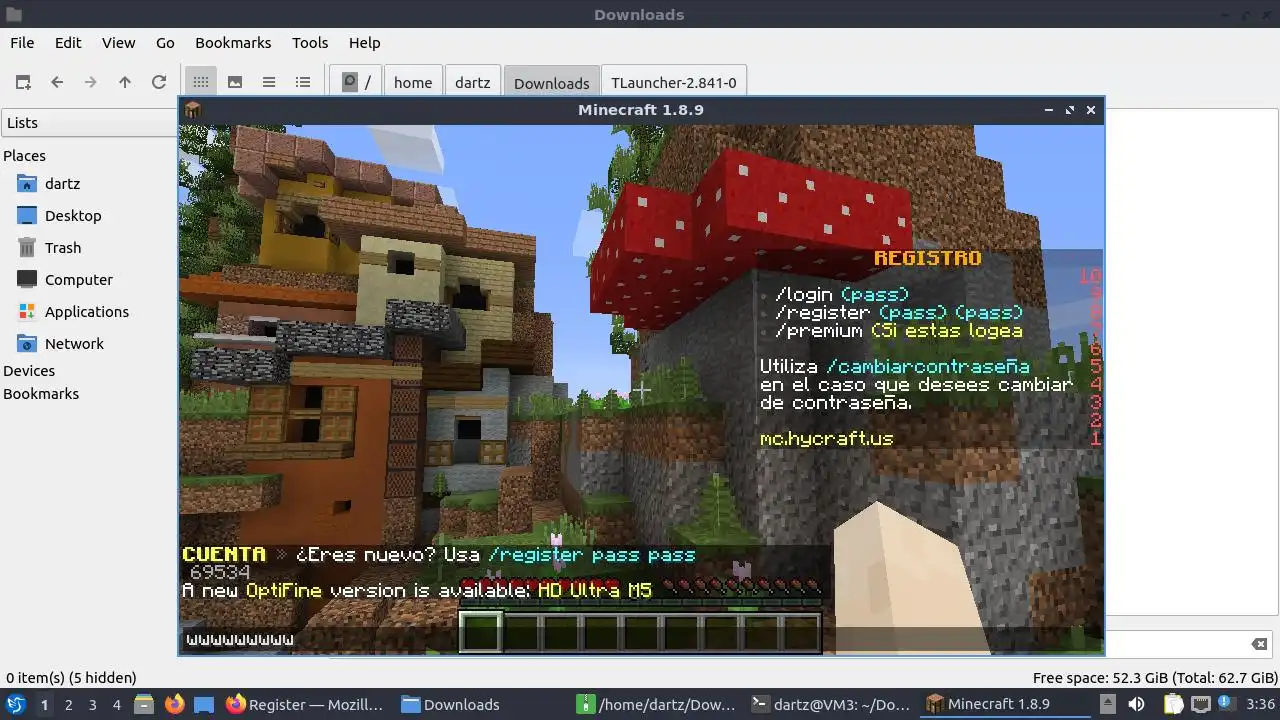Go forward to next folder
Image resolution: width=1280 pixels, height=720 pixels.
click(x=91, y=82)
